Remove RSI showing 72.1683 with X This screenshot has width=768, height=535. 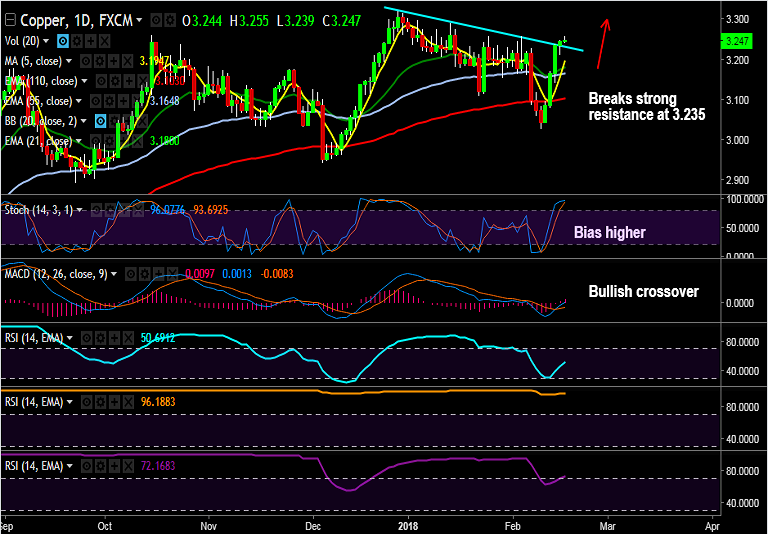click(128, 466)
